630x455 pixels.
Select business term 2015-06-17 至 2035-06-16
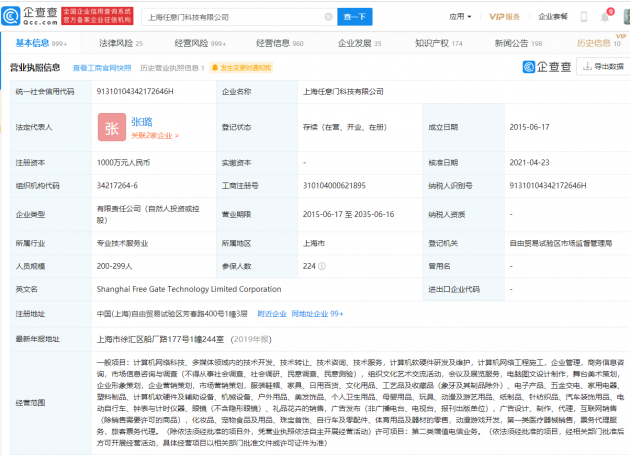tap(348, 215)
